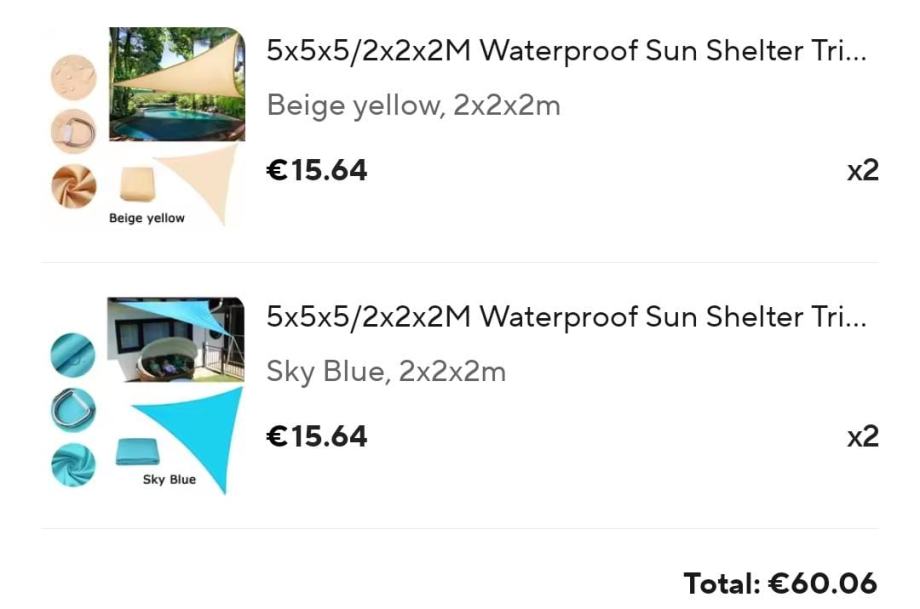
Task: Open the patio photo with blue sail
Action: (176, 340)
